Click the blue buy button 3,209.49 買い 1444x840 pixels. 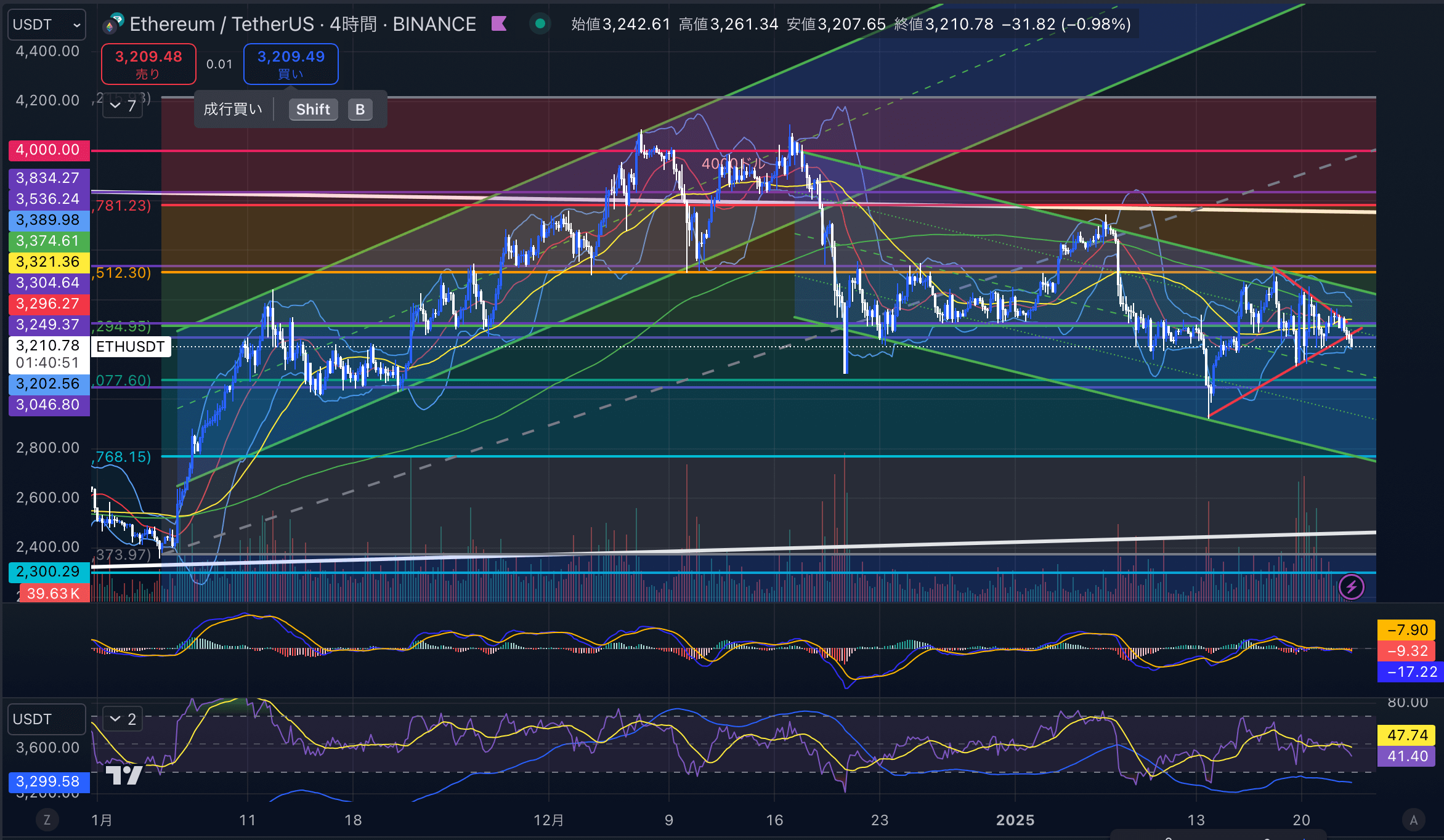291,64
